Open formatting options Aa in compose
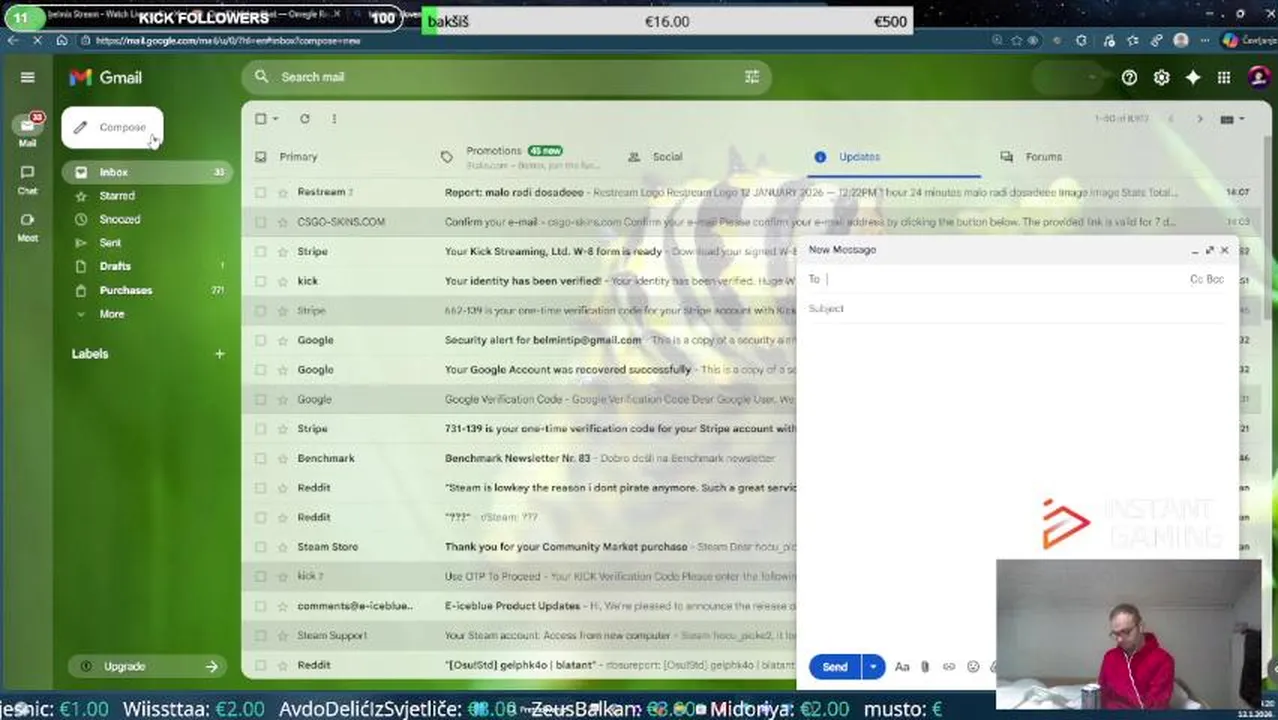1278x720 pixels. pos(902,666)
